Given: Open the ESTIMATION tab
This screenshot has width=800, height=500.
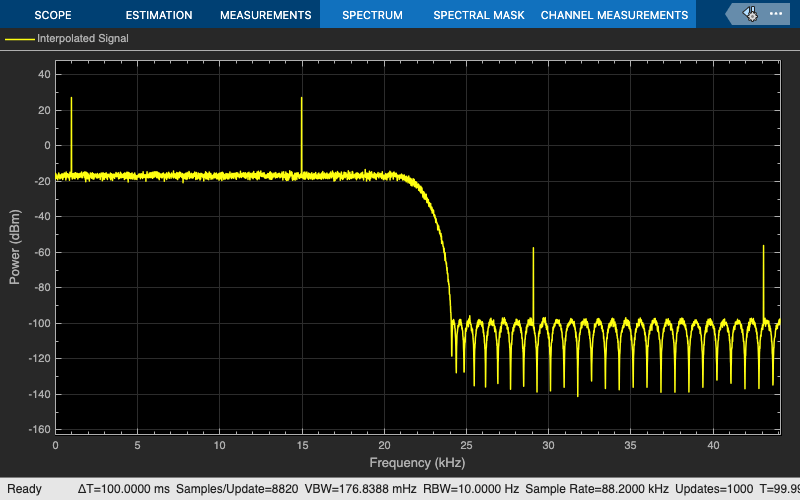Looking at the screenshot, I should [159, 15].
